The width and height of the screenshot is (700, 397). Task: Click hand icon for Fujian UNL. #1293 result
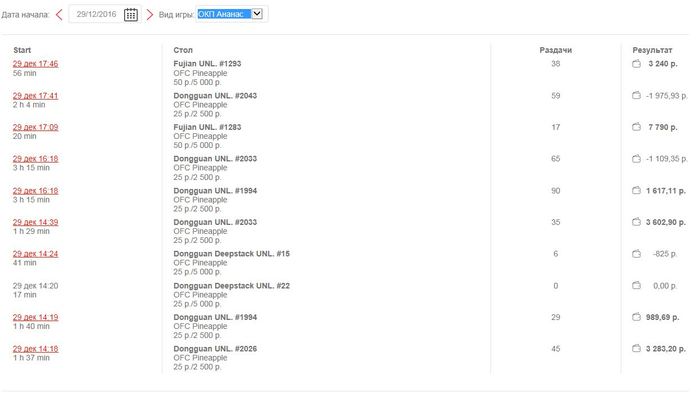(637, 64)
